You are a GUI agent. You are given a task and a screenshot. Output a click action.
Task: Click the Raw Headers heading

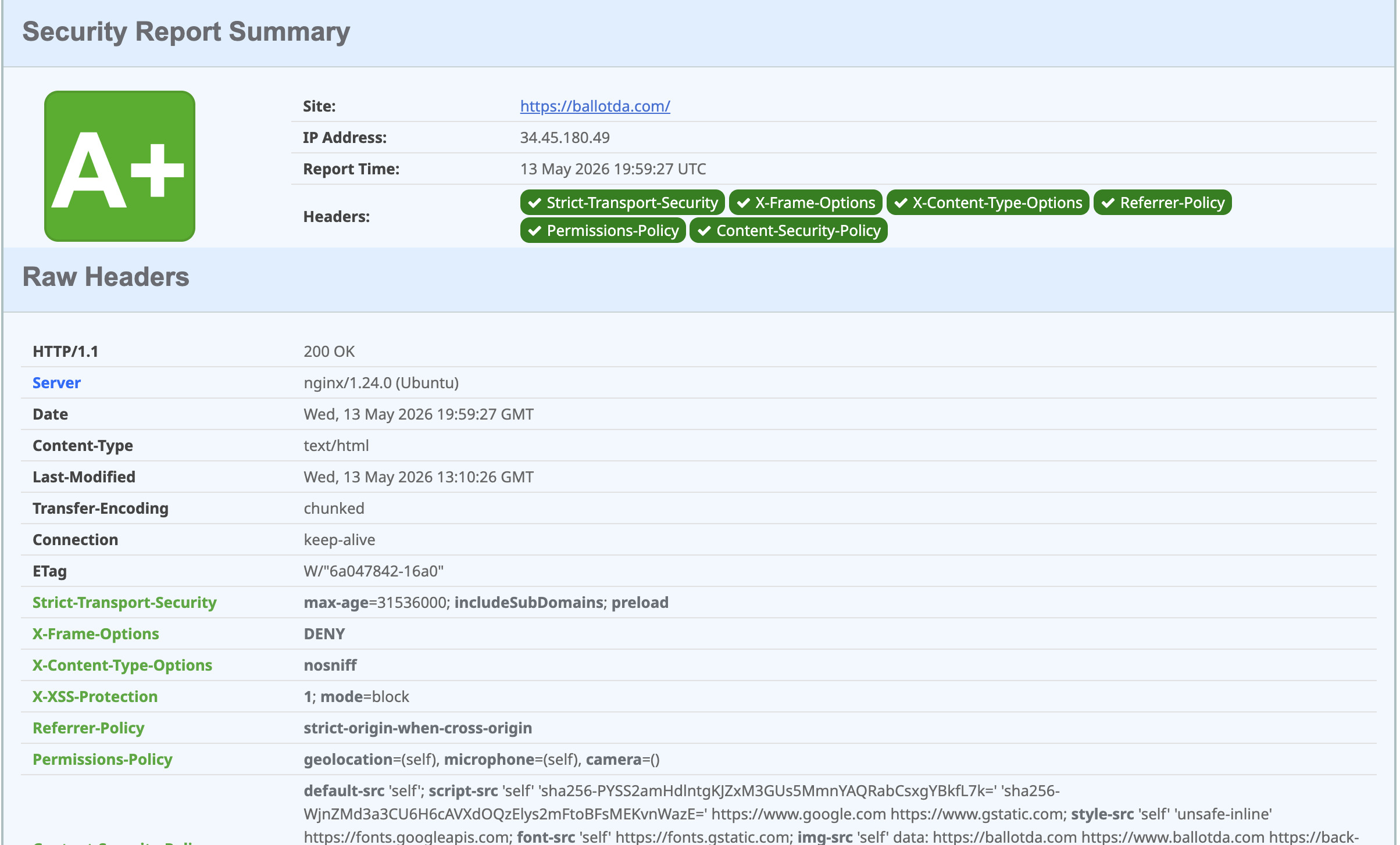[106, 277]
